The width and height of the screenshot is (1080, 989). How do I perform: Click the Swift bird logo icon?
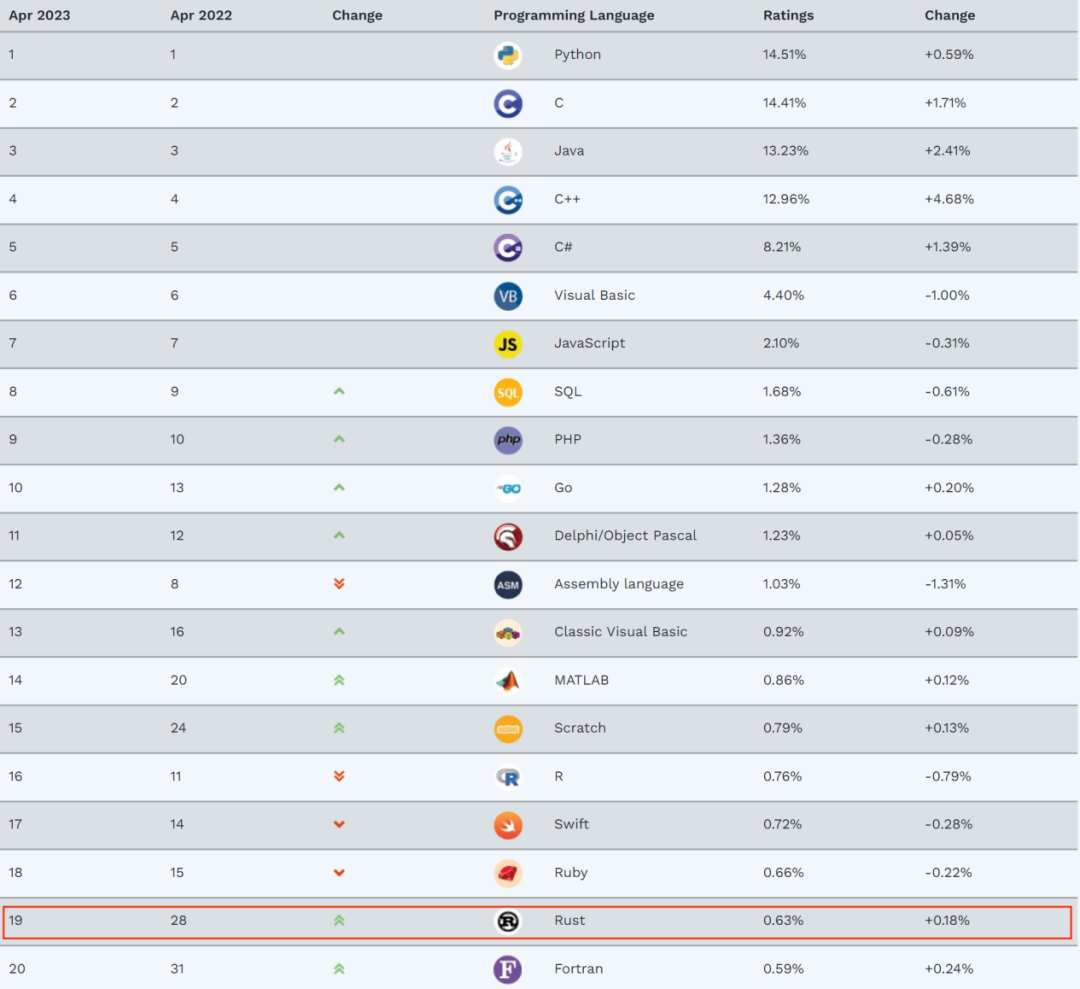pyautogui.click(x=508, y=825)
